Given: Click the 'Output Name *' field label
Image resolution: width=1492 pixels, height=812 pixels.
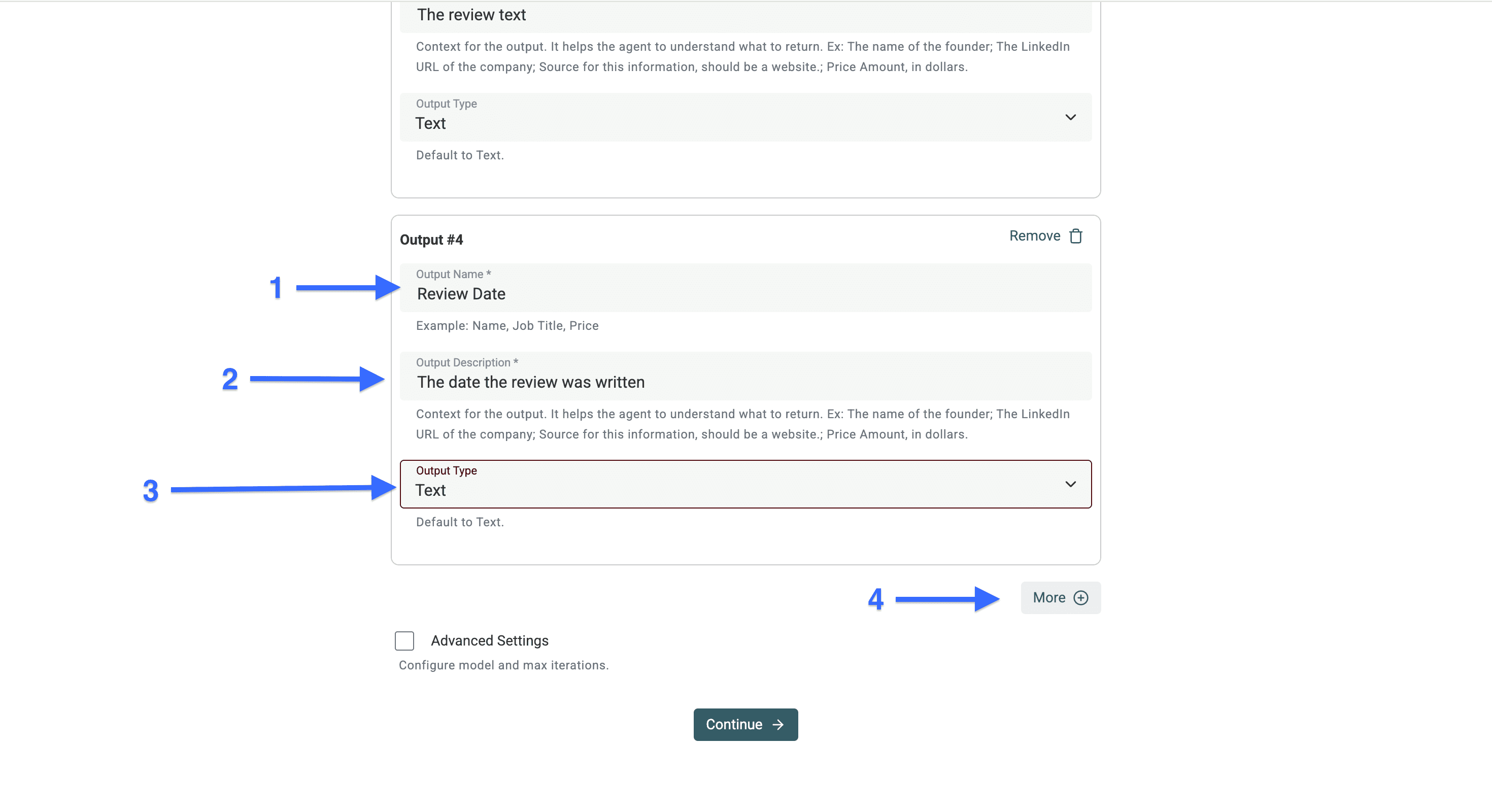Looking at the screenshot, I should pos(453,274).
